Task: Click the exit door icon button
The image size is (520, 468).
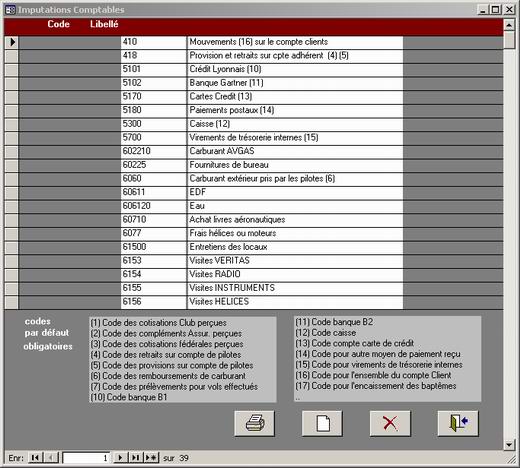Action: point(458,423)
